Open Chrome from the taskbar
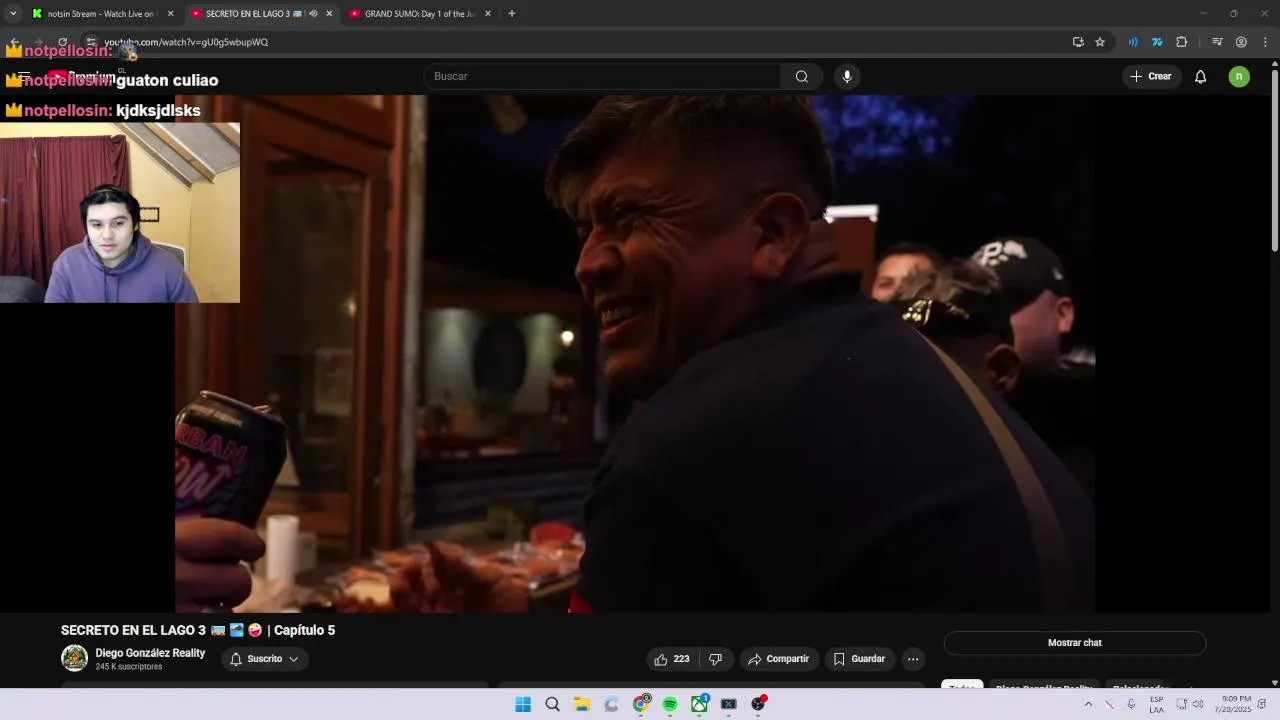The width and height of the screenshot is (1280, 720). (641, 704)
